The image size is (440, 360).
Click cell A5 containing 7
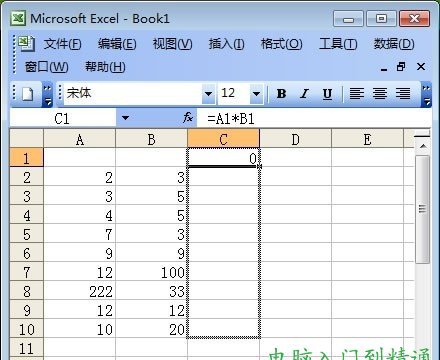pyautogui.click(x=79, y=234)
